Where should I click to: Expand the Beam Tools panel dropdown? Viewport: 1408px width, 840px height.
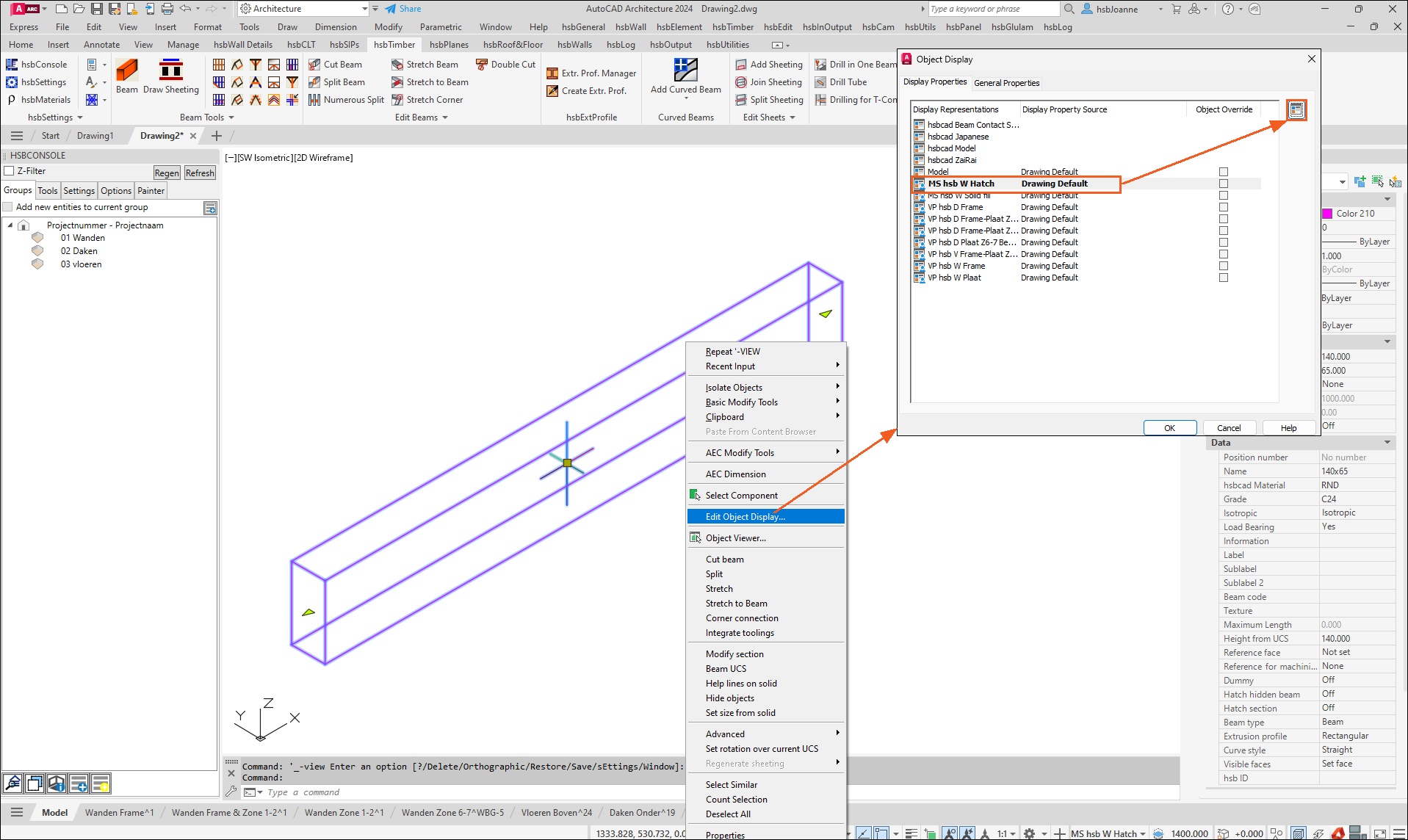(x=231, y=117)
